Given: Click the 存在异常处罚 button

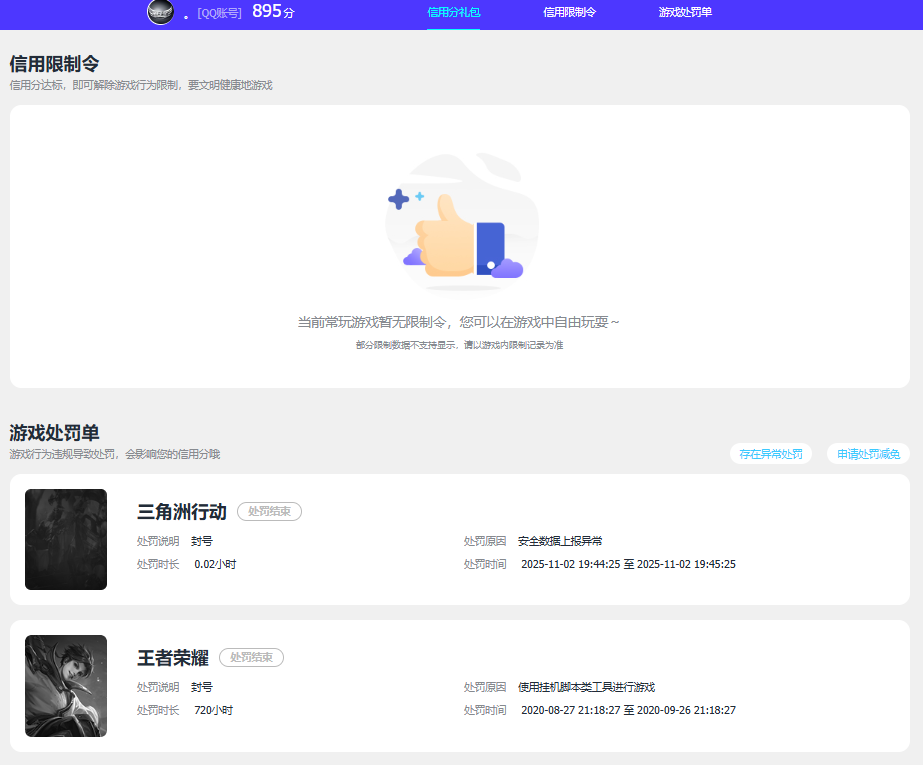Looking at the screenshot, I should [771, 454].
